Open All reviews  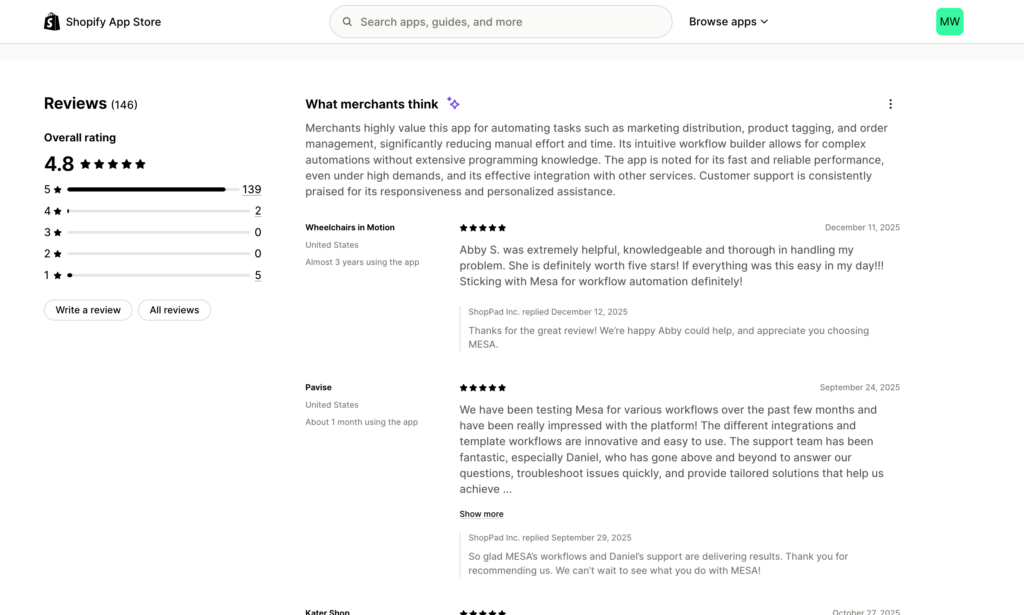pos(174,310)
